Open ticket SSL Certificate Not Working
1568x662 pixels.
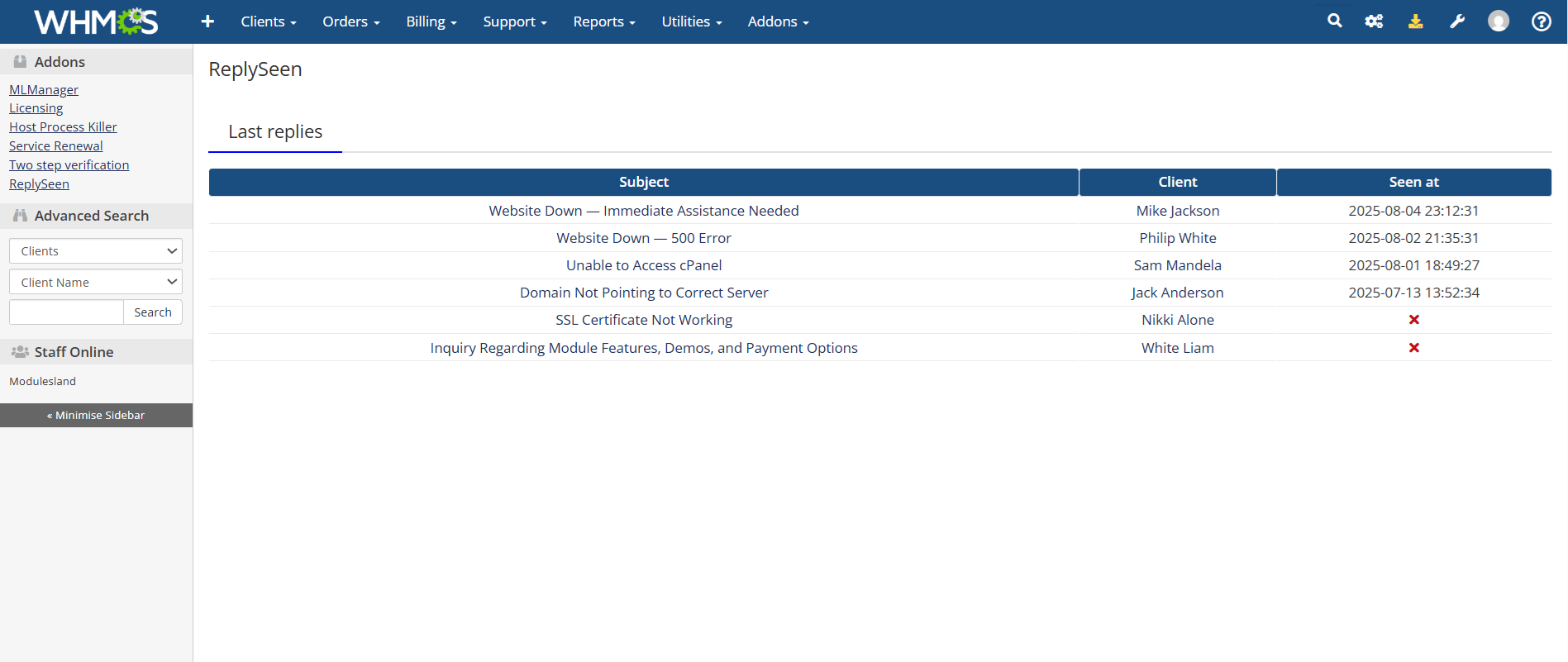pyautogui.click(x=644, y=320)
